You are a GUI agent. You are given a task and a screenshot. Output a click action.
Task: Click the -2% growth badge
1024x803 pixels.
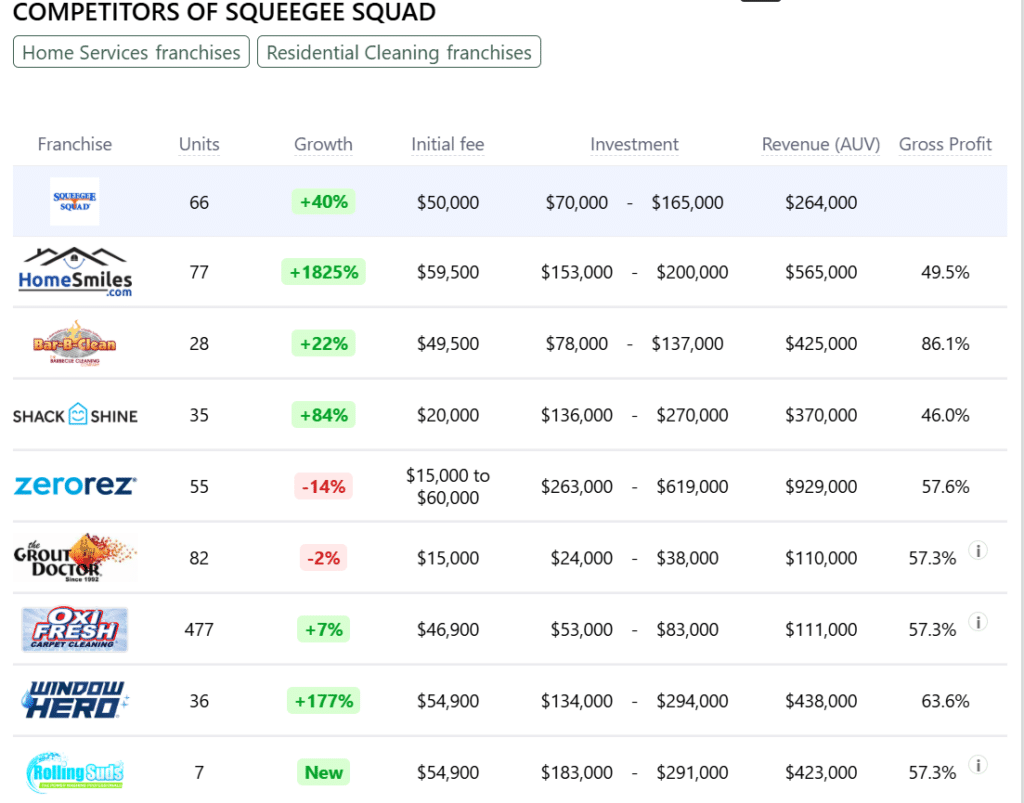[323, 558]
